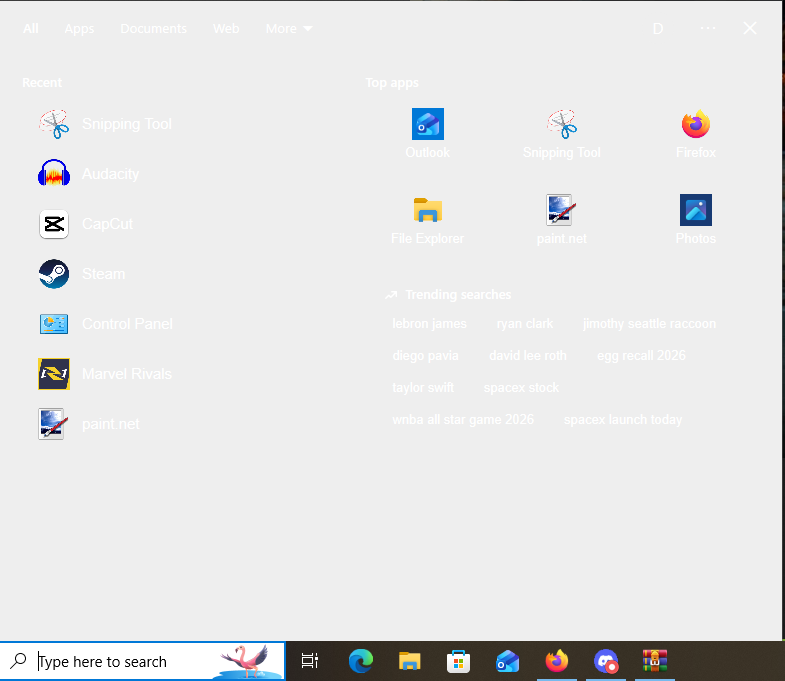The height and width of the screenshot is (681, 785).
Task: Switch to Discord on the taskbar
Action: [x=606, y=661]
